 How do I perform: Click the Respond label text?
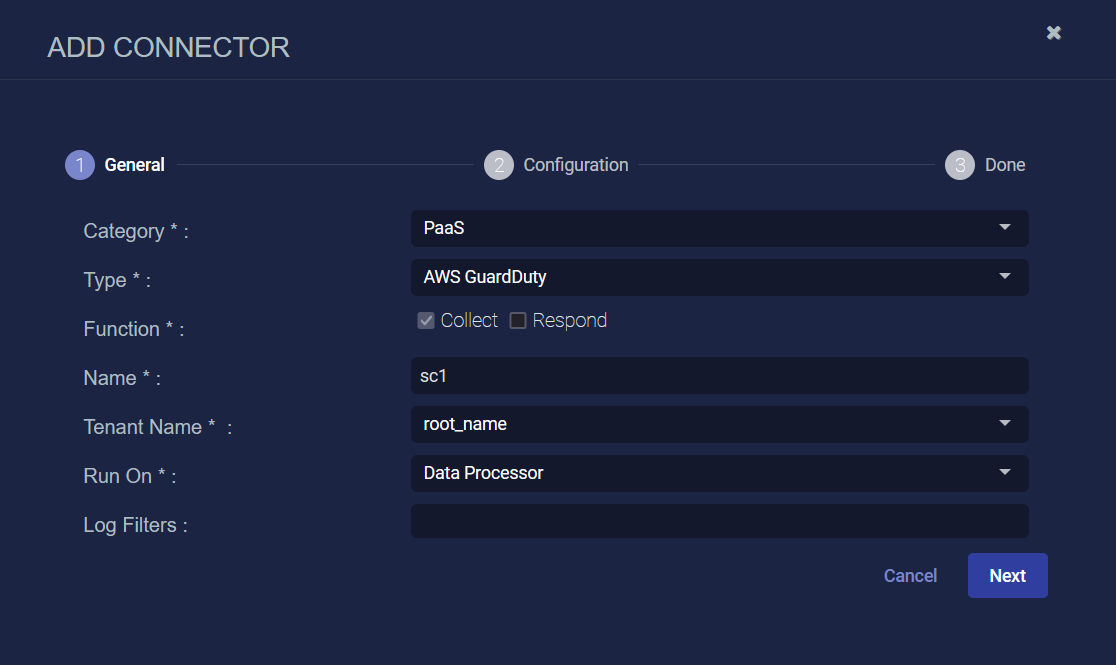tap(569, 320)
